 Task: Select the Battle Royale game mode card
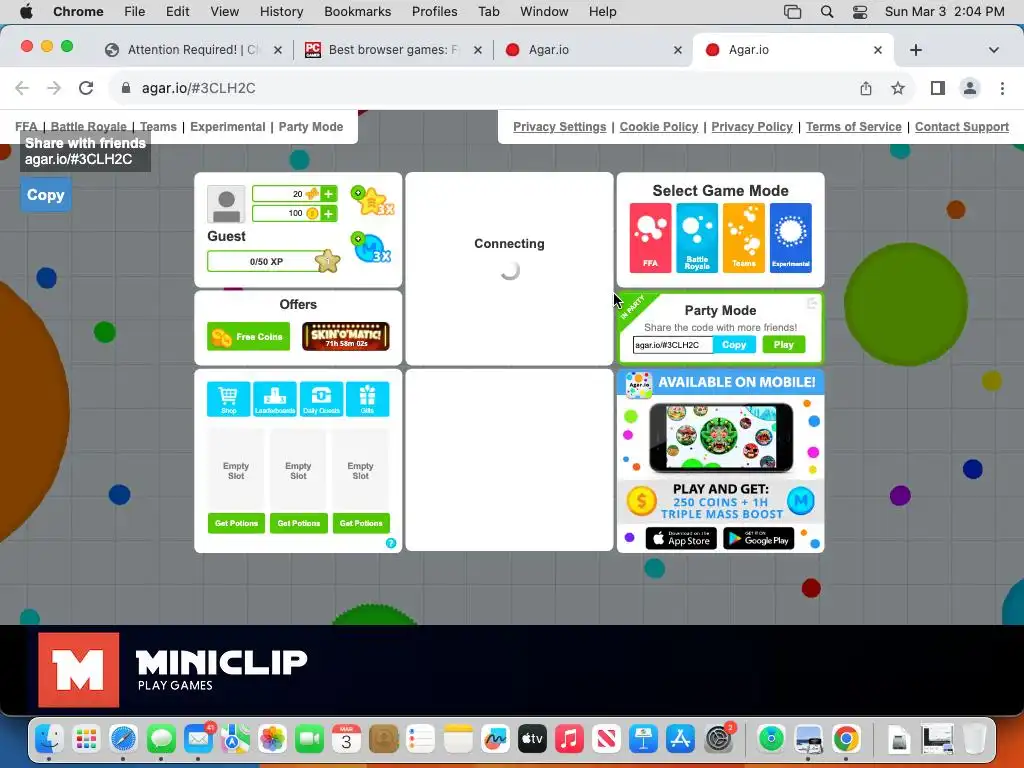pyautogui.click(x=697, y=238)
